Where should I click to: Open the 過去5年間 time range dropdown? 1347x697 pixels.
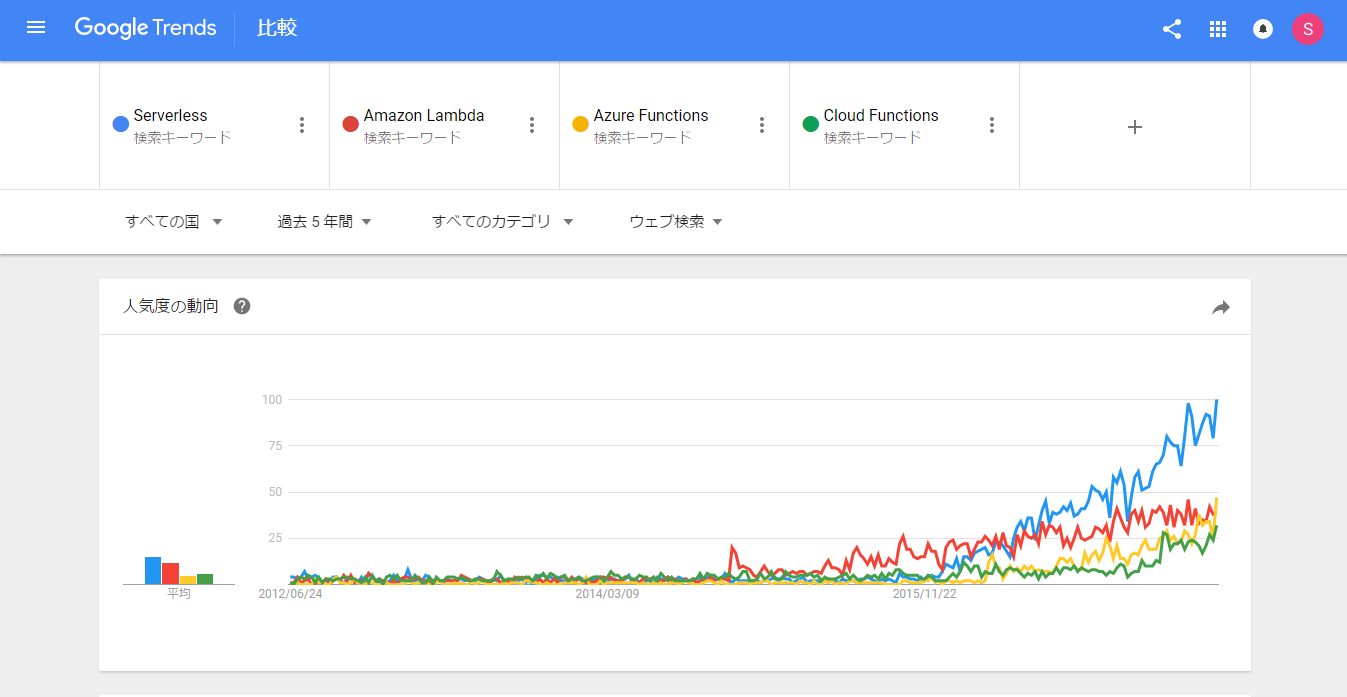tap(322, 221)
